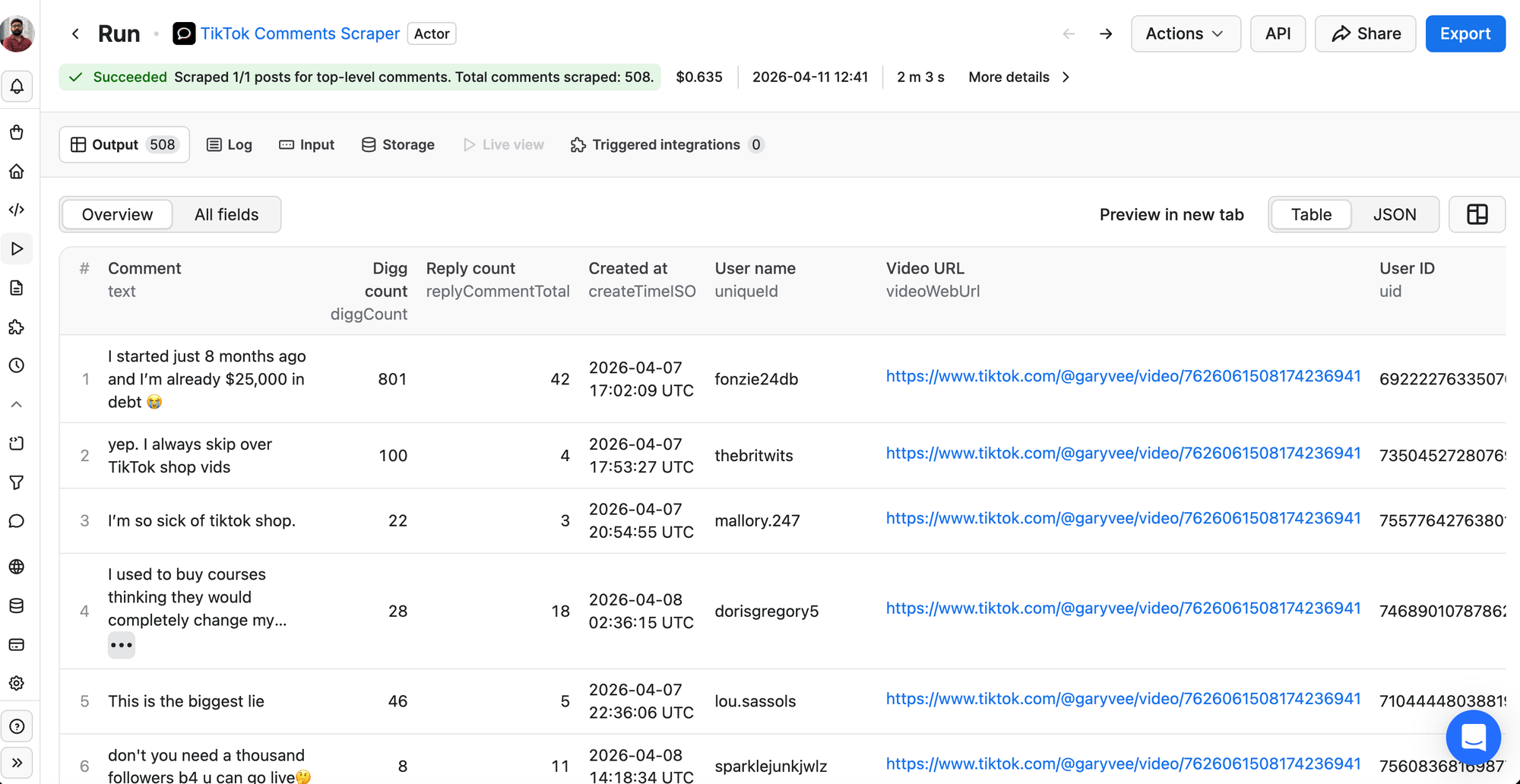Open video URL link in lou.sassols row

[x=1123, y=698]
